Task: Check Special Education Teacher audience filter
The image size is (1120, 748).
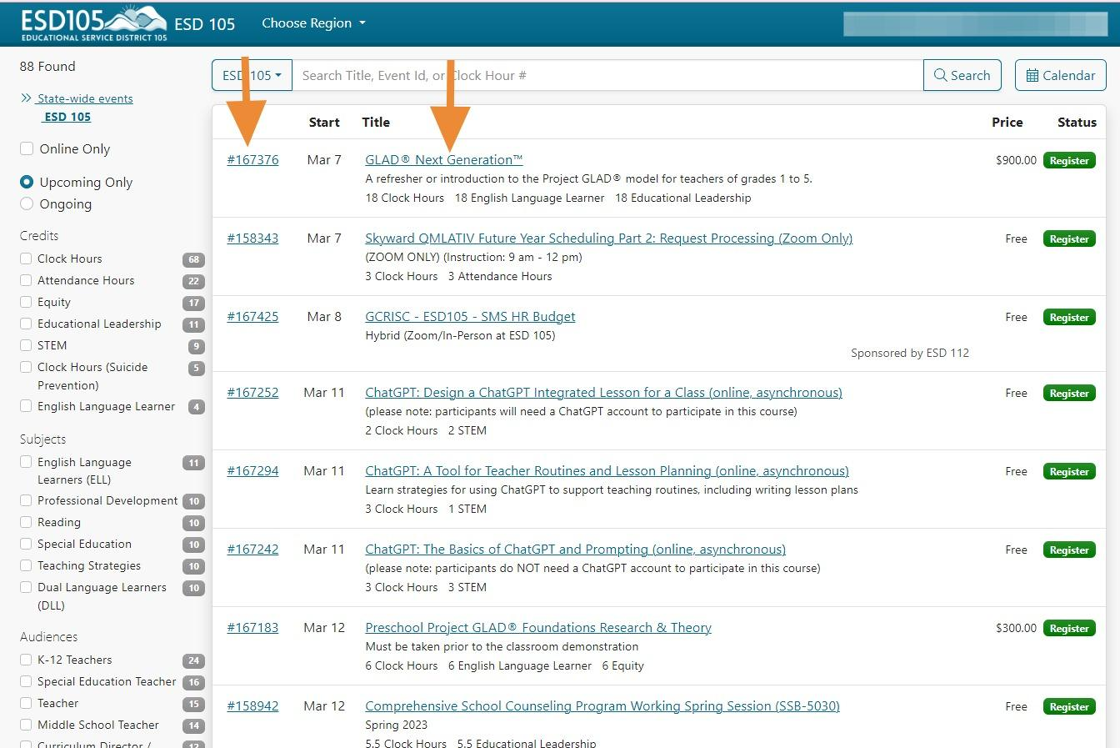Action: (26, 682)
